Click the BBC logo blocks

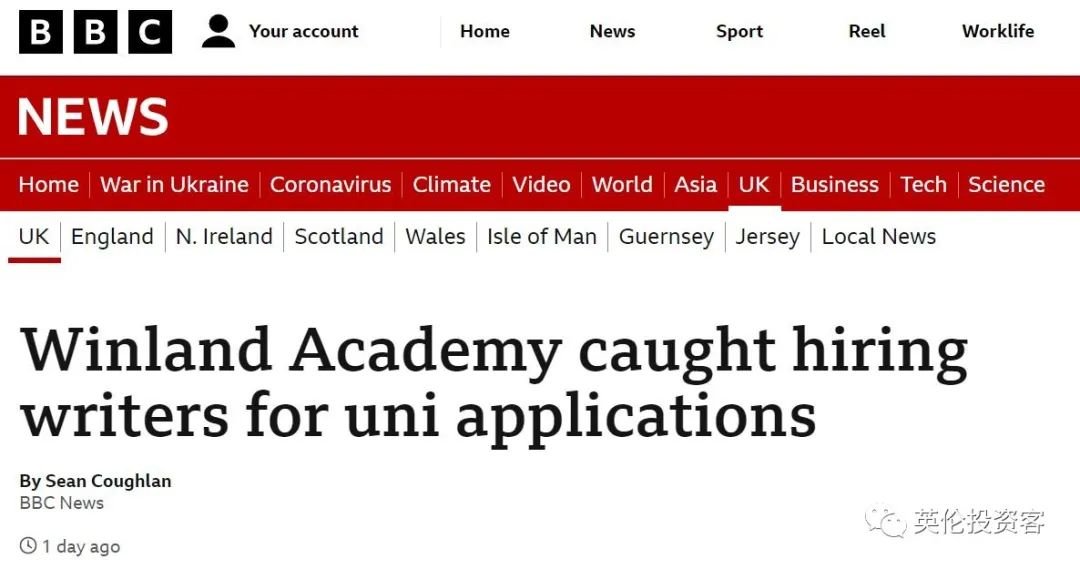pos(95,32)
